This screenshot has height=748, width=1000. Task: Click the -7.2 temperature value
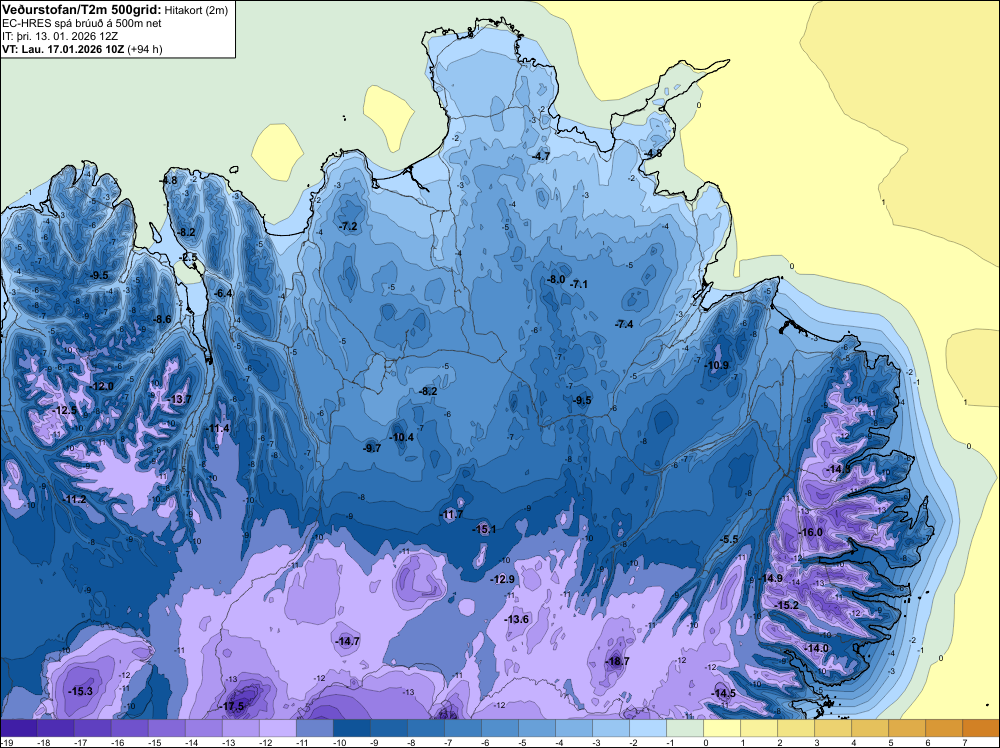click(348, 226)
